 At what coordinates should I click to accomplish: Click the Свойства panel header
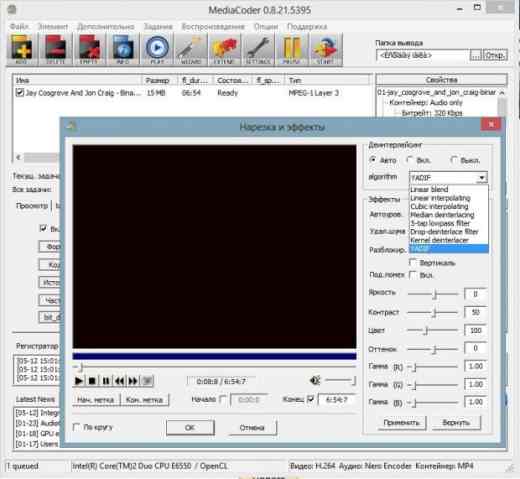tap(442, 80)
